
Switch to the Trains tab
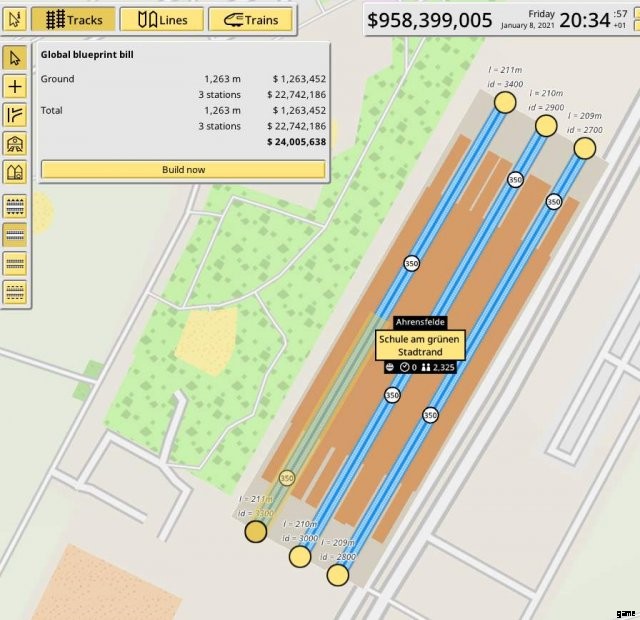pyautogui.click(x=250, y=19)
